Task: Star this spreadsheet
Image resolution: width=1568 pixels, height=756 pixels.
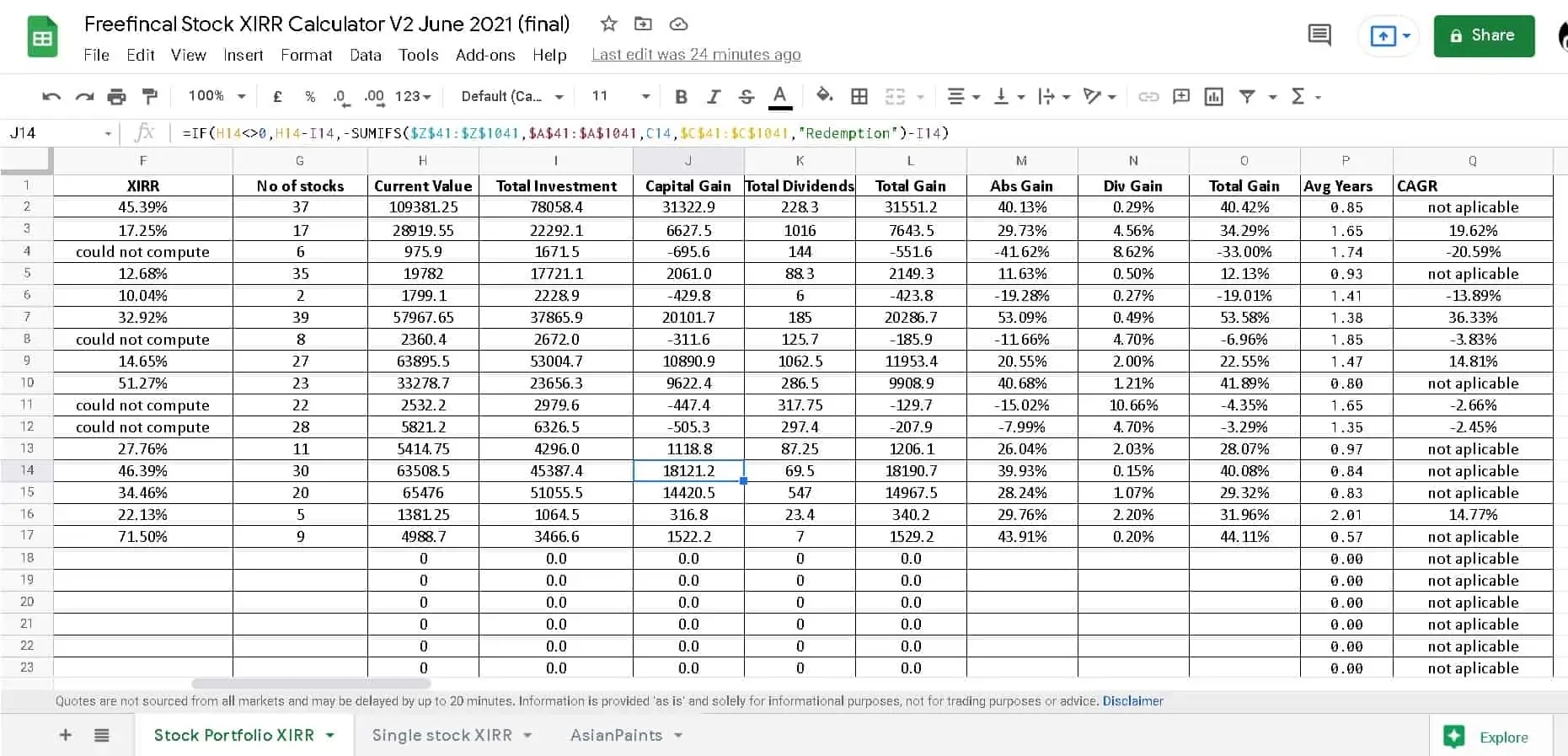Action: (608, 24)
